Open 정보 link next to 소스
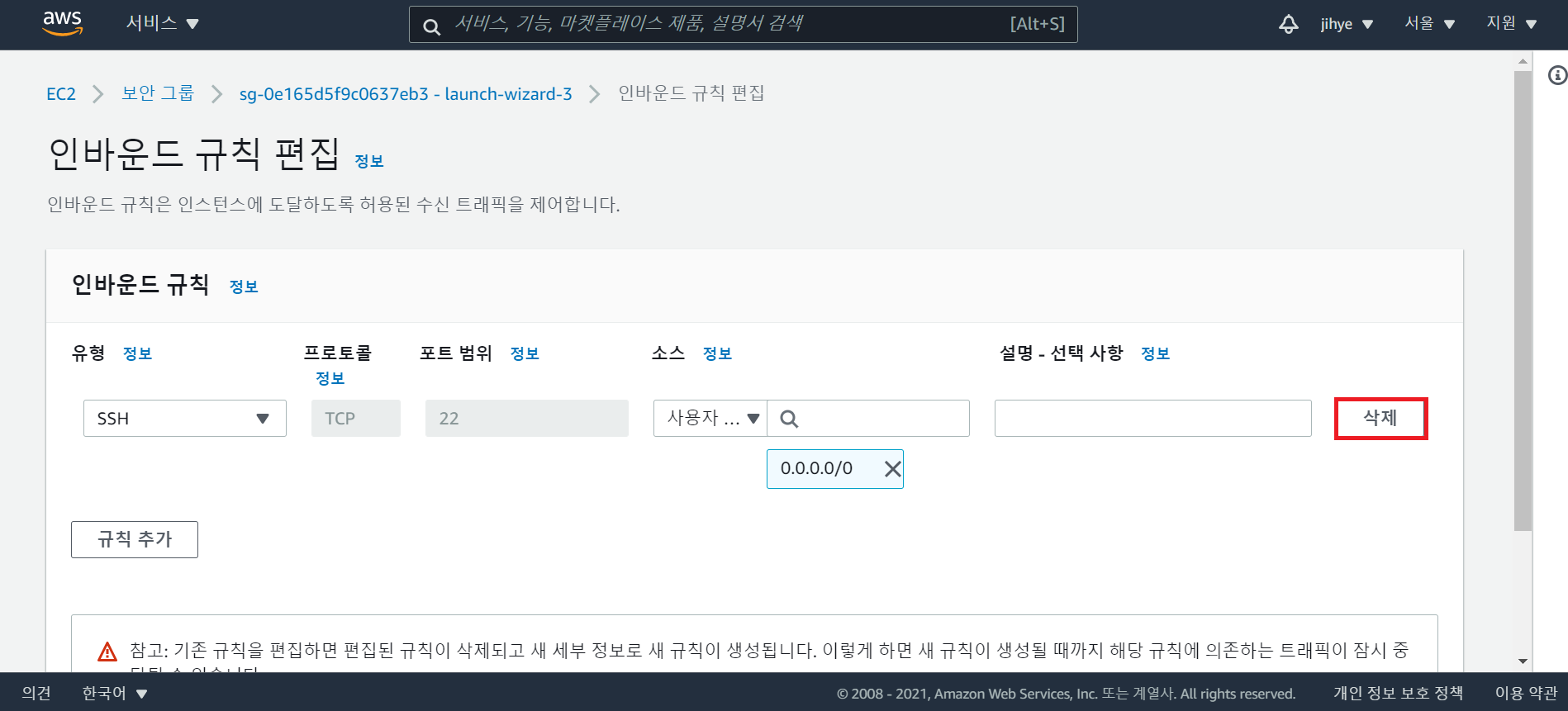Screen dimensions: 1568x711 [717, 353]
